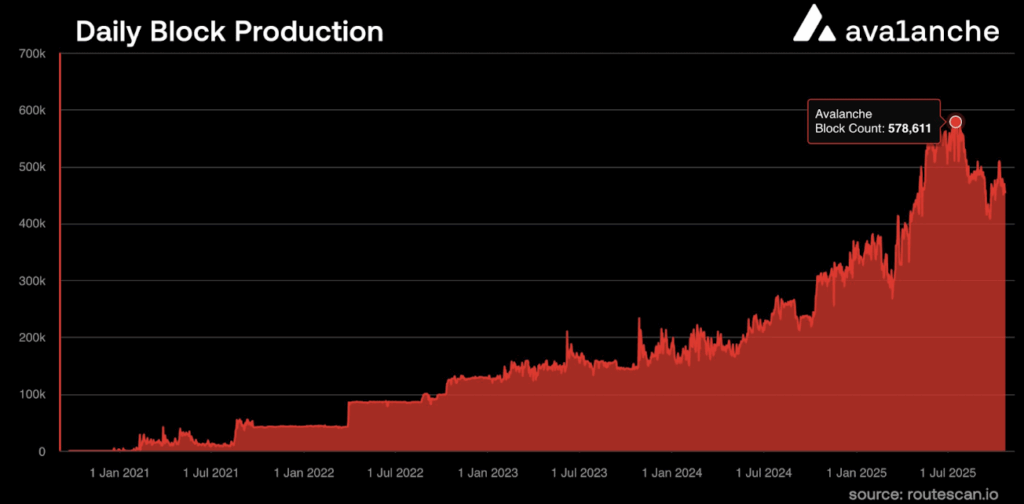Select the 1 Jan 2024 axis tick
Image resolution: width=1024 pixels, height=504 pixels.
tap(672, 472)
